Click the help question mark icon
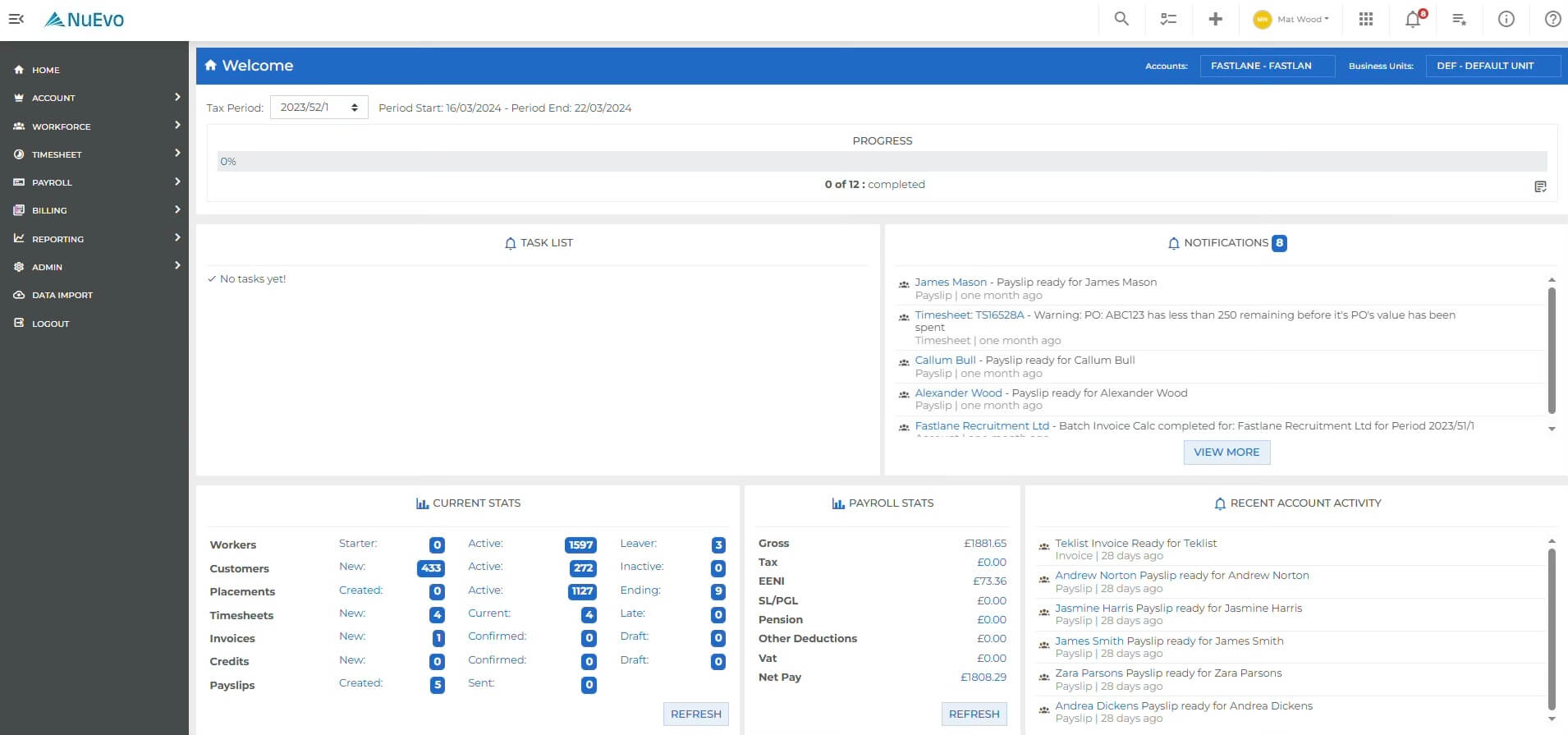The width and height of the screenshot is (1568, 735). click(1552, 19)
